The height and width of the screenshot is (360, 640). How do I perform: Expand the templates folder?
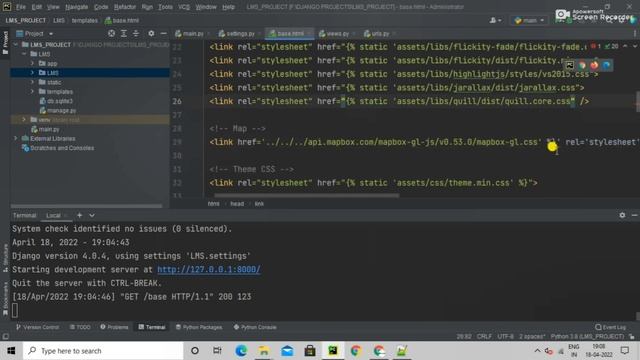(x=32, y=91)
